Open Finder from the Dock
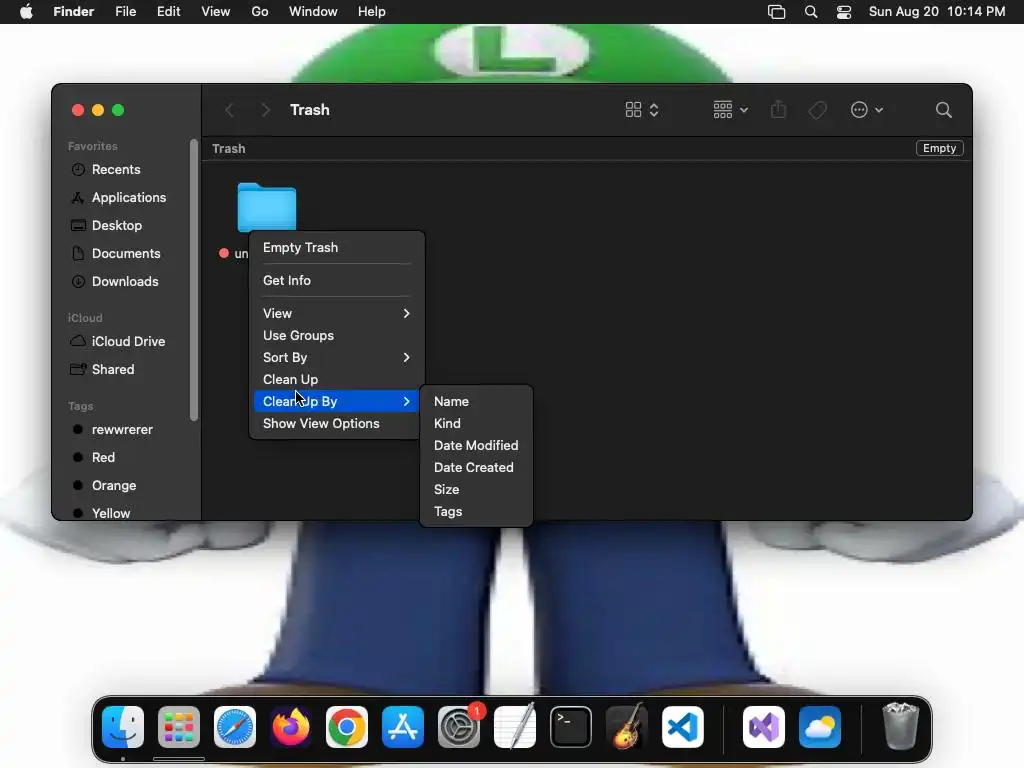1024x768 pixels. pyautogui.click(x=123, y=727)
